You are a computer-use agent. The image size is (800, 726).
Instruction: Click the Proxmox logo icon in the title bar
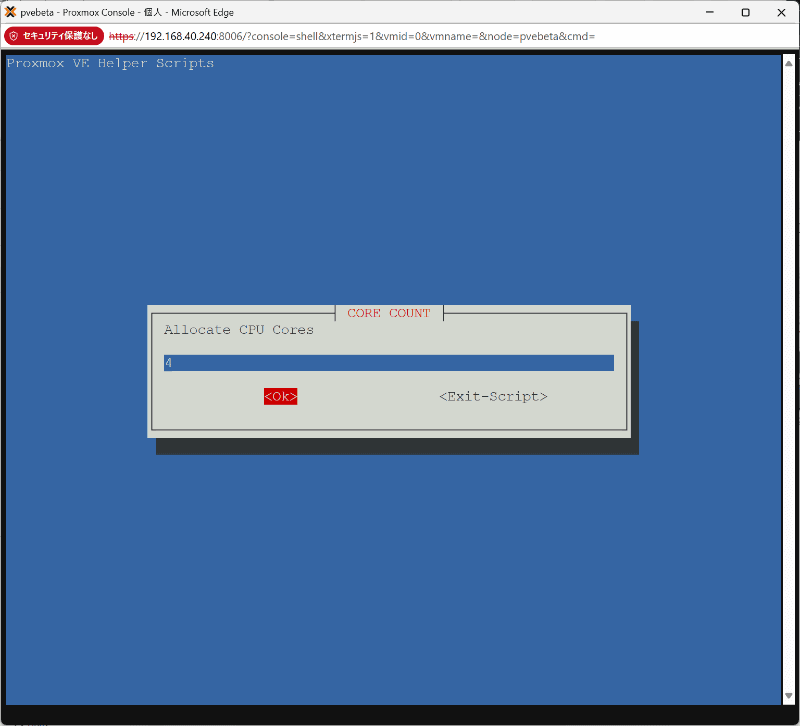[10, 12]
